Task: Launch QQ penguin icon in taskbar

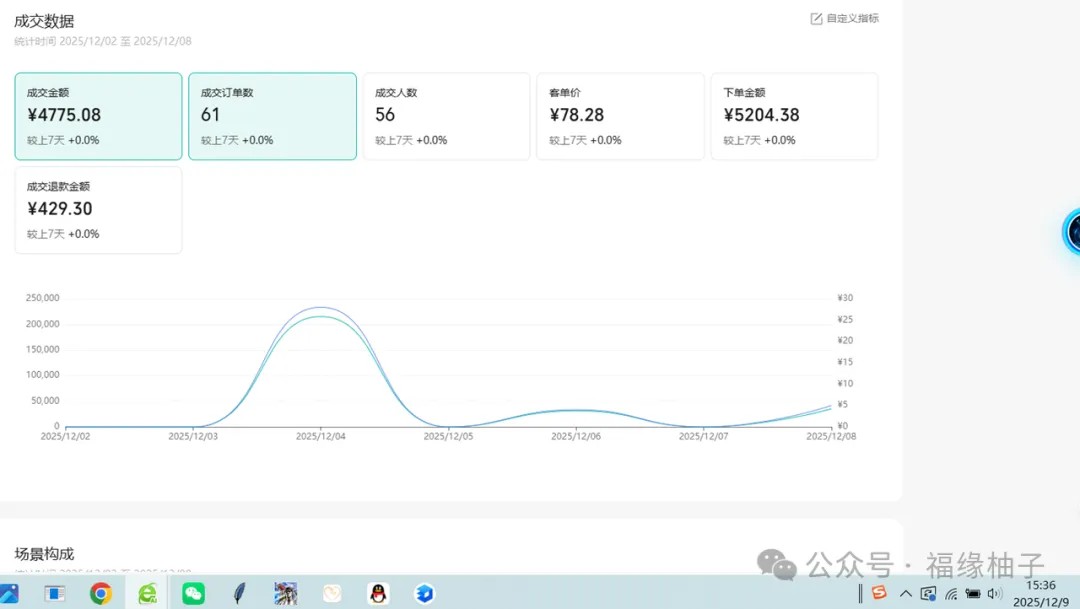Action: [378, 594]
